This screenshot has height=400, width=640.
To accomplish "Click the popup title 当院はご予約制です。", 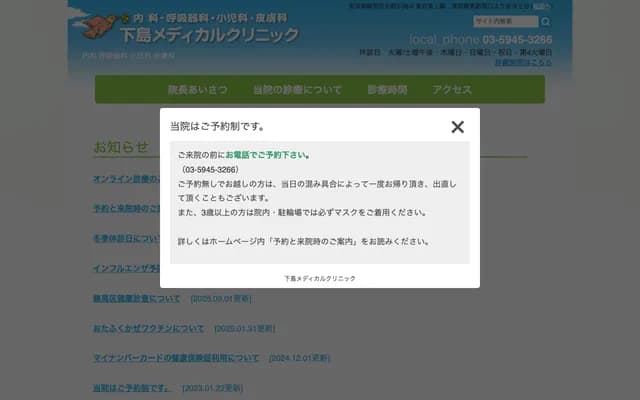I will 218,127.
